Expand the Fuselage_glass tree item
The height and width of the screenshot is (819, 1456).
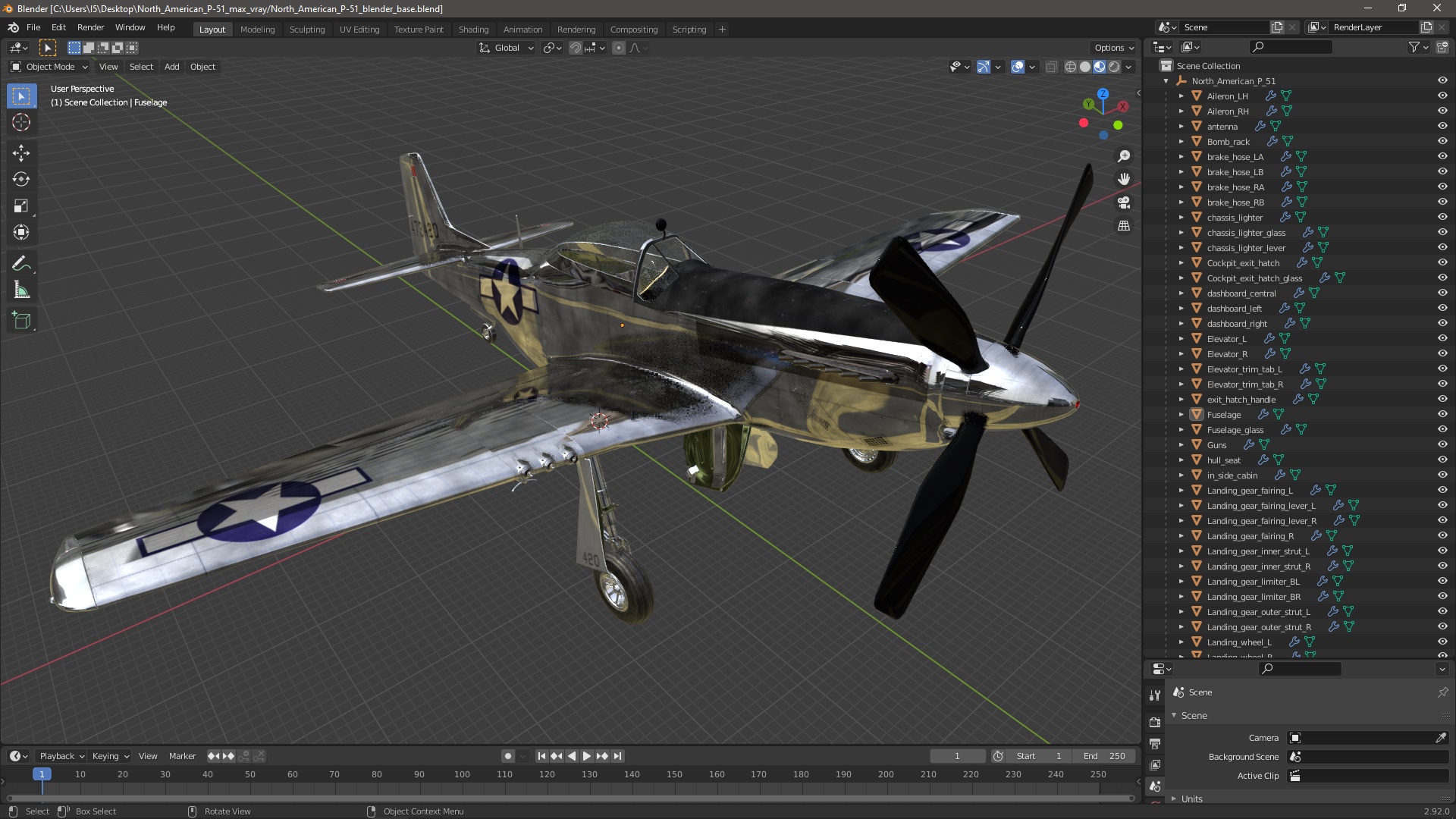(x=1181, y=430)
